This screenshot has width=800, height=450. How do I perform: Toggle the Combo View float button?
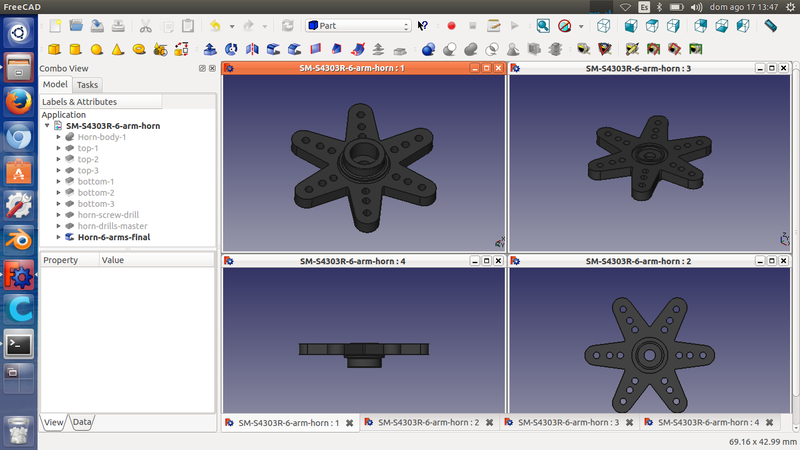pos(202,68)
